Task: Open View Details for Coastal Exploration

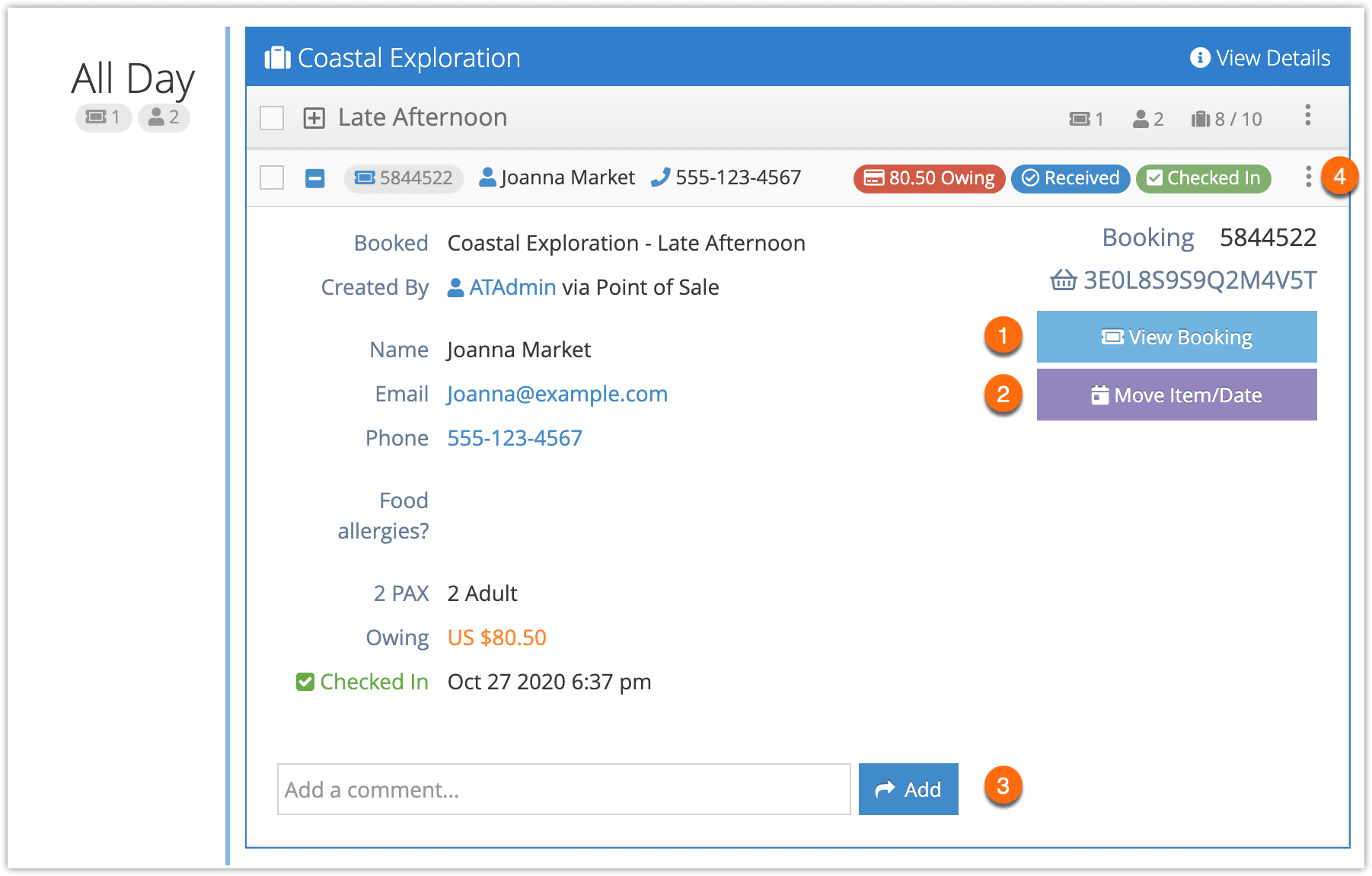Action: [x=1260, y=58]
